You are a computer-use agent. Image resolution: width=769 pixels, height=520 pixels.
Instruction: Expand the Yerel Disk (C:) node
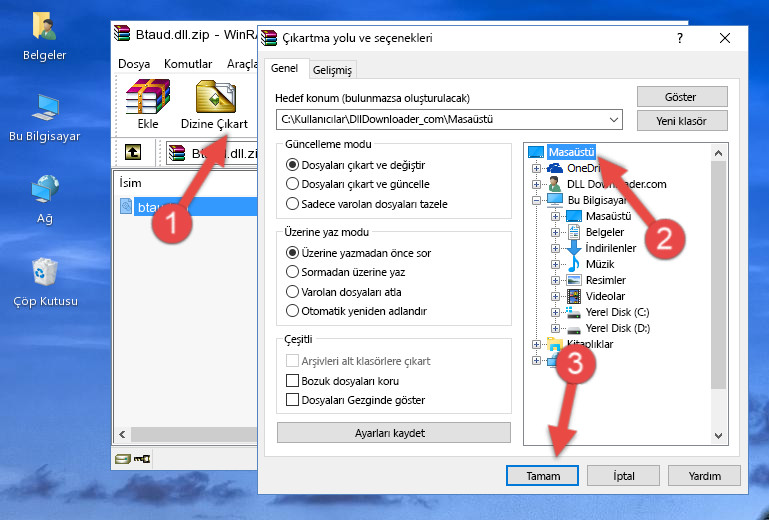[555, 312]
